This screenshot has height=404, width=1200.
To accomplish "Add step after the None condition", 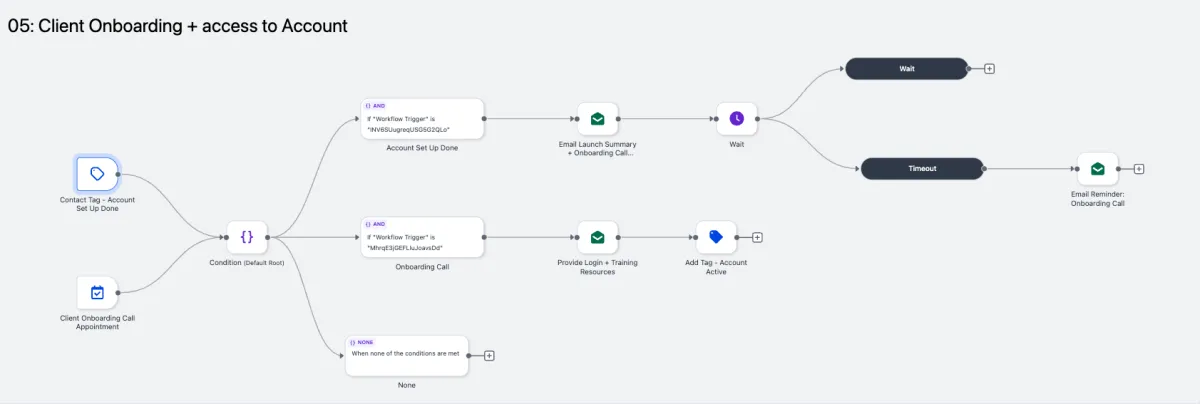I will click(490, 355).
